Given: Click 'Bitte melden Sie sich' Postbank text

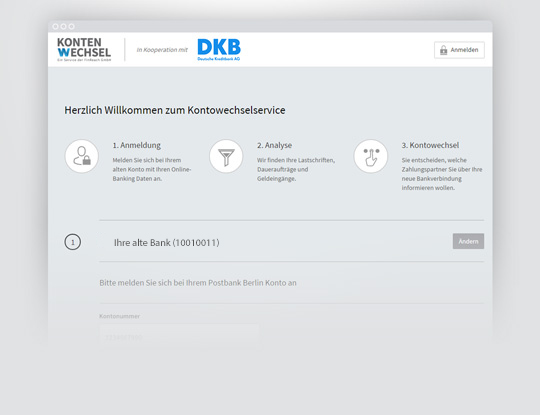Looking at the screenshot, I should click(198, 283).
